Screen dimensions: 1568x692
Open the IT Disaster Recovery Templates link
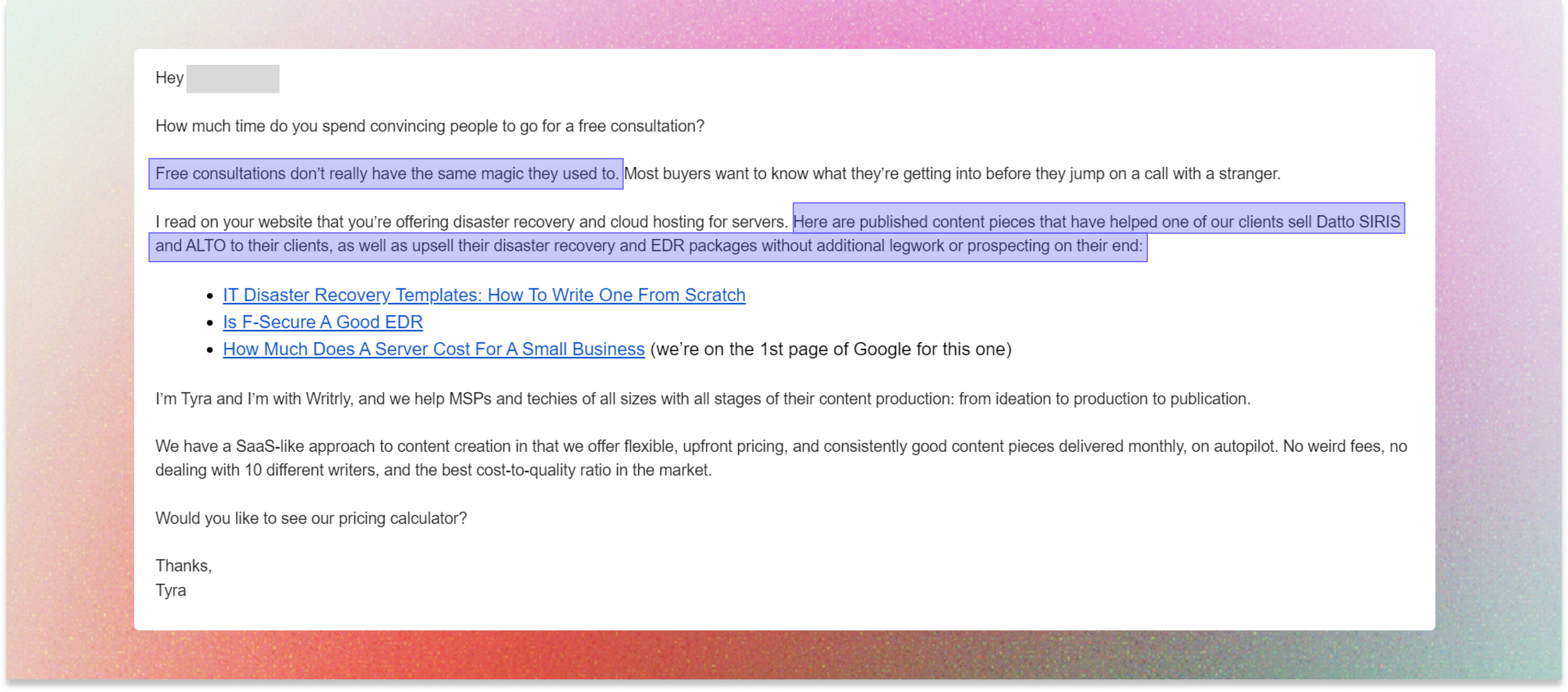coord(483,295)
